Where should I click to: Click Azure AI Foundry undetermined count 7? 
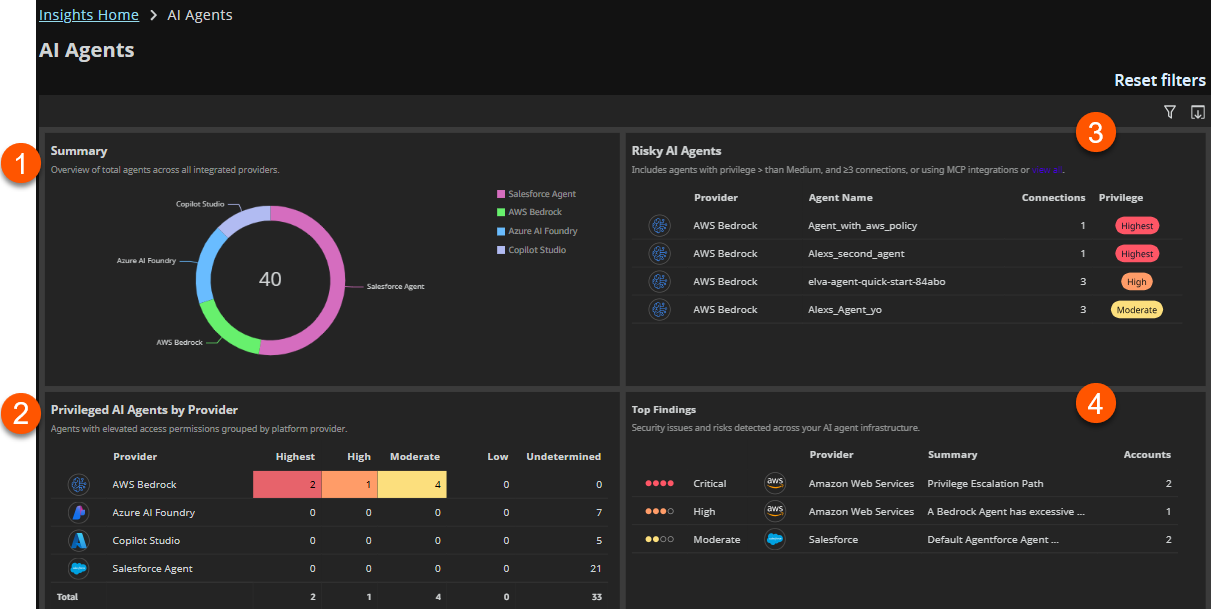[x=599, y=513]
